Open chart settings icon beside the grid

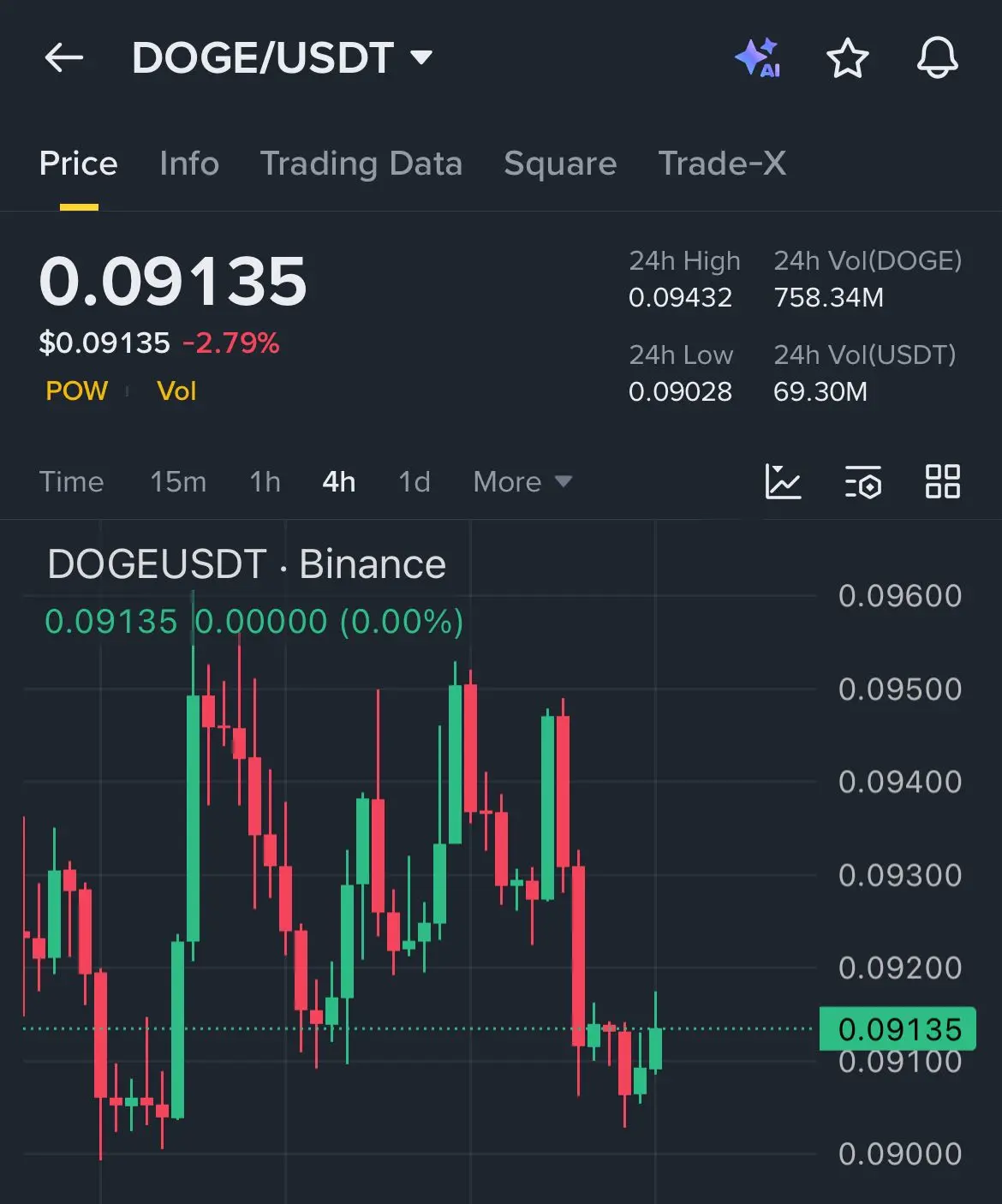click(x=862, y=481)
